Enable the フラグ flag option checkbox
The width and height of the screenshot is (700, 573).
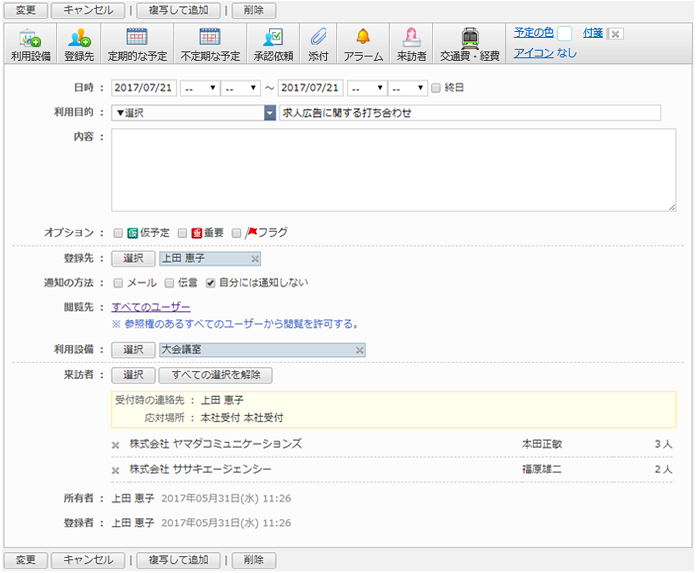coord(237,233)
